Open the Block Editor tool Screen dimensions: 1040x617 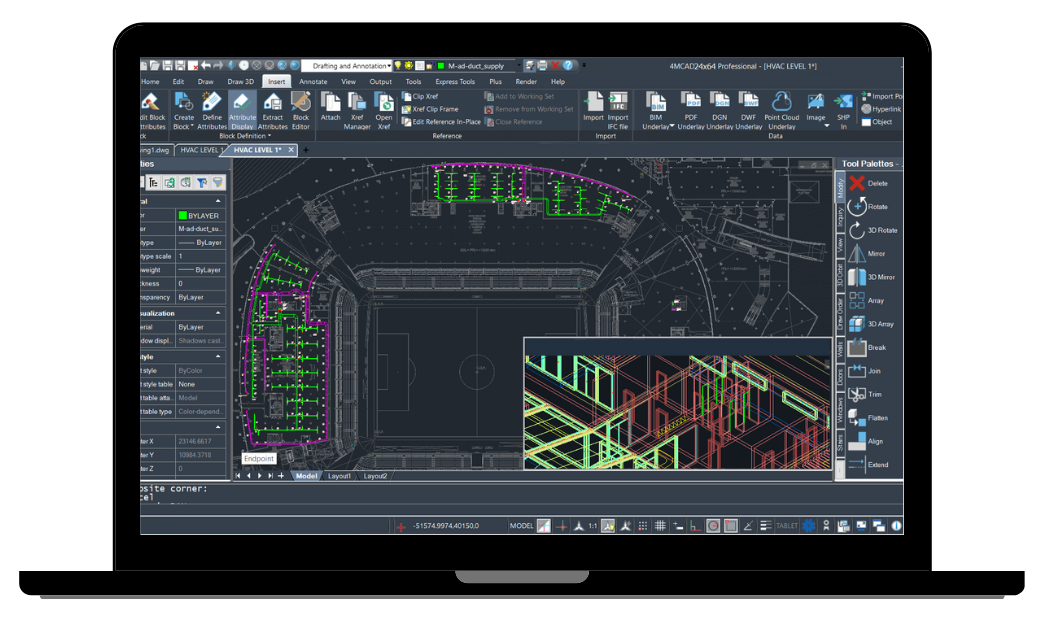(x=300, y=109)
